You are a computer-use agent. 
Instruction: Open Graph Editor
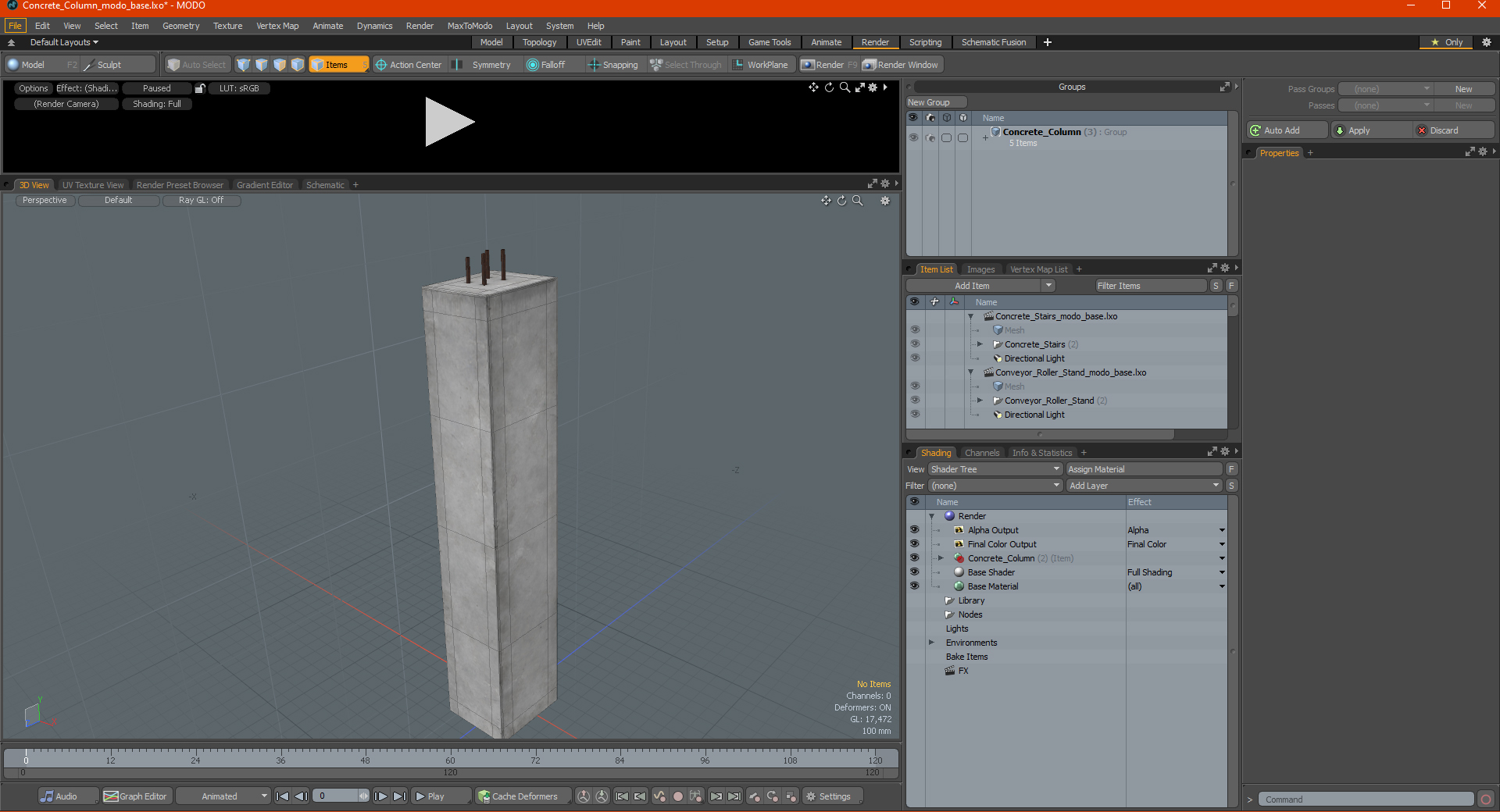(135, 796)
